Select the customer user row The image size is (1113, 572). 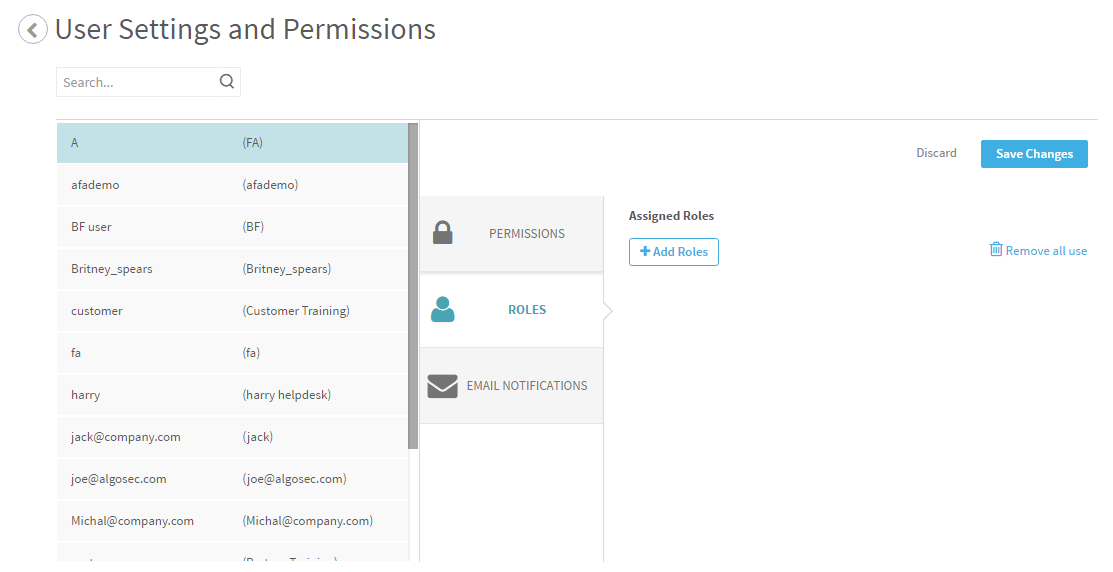[232, 311]
